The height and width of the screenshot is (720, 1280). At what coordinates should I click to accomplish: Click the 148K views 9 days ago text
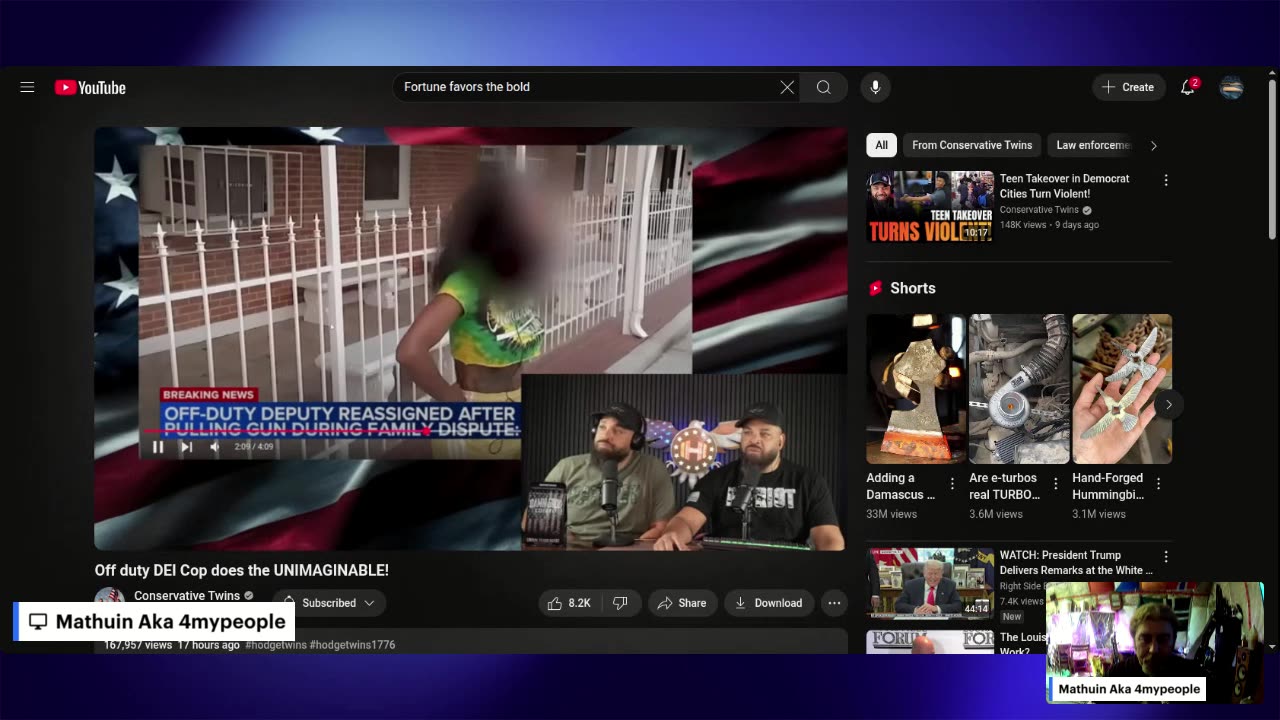coord(1049,225)
